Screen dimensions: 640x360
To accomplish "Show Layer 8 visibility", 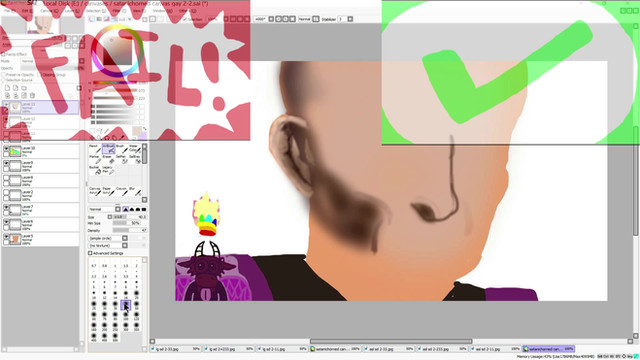I will pos(6,179).
